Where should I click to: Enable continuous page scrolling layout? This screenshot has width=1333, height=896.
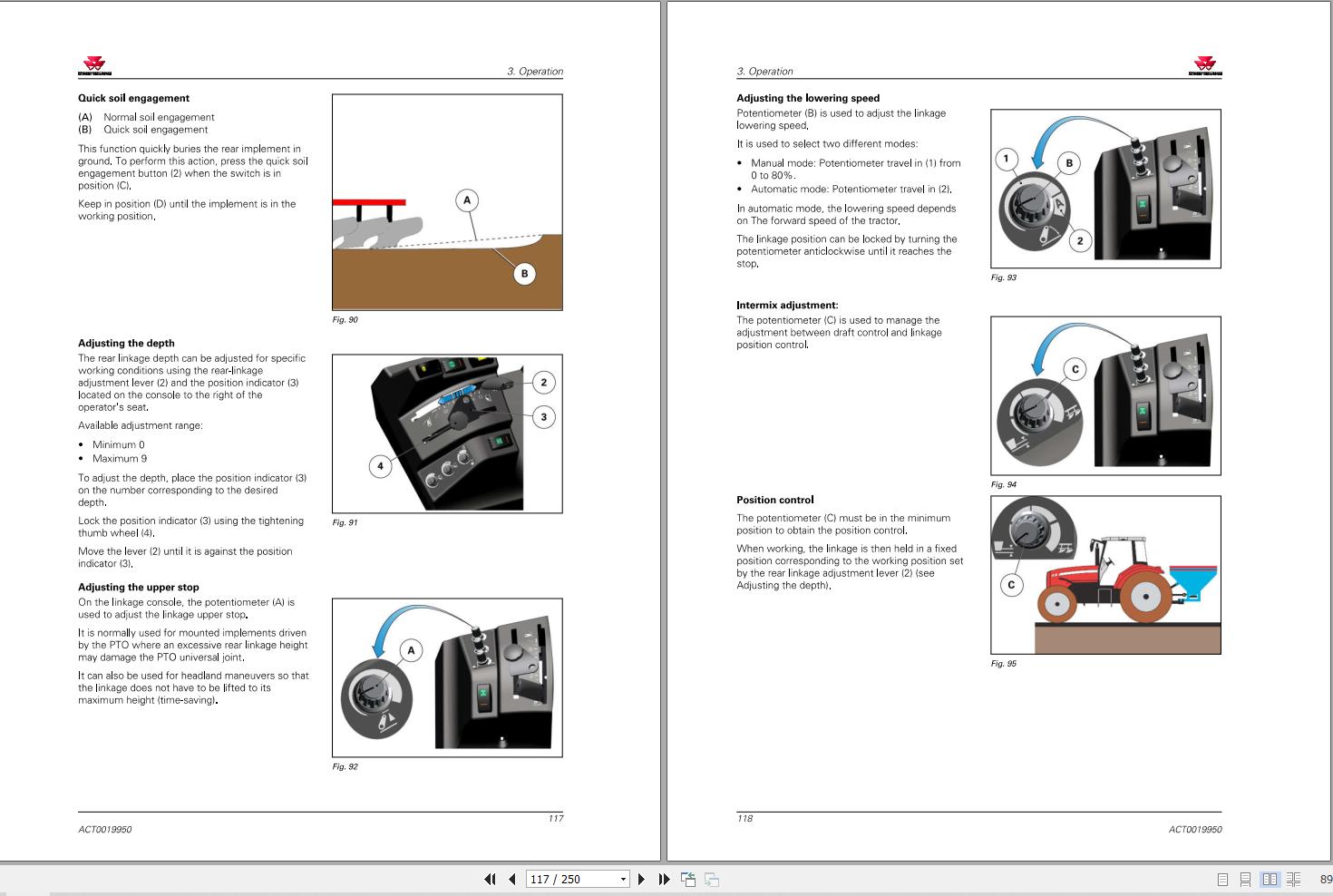pos(1245,879)
